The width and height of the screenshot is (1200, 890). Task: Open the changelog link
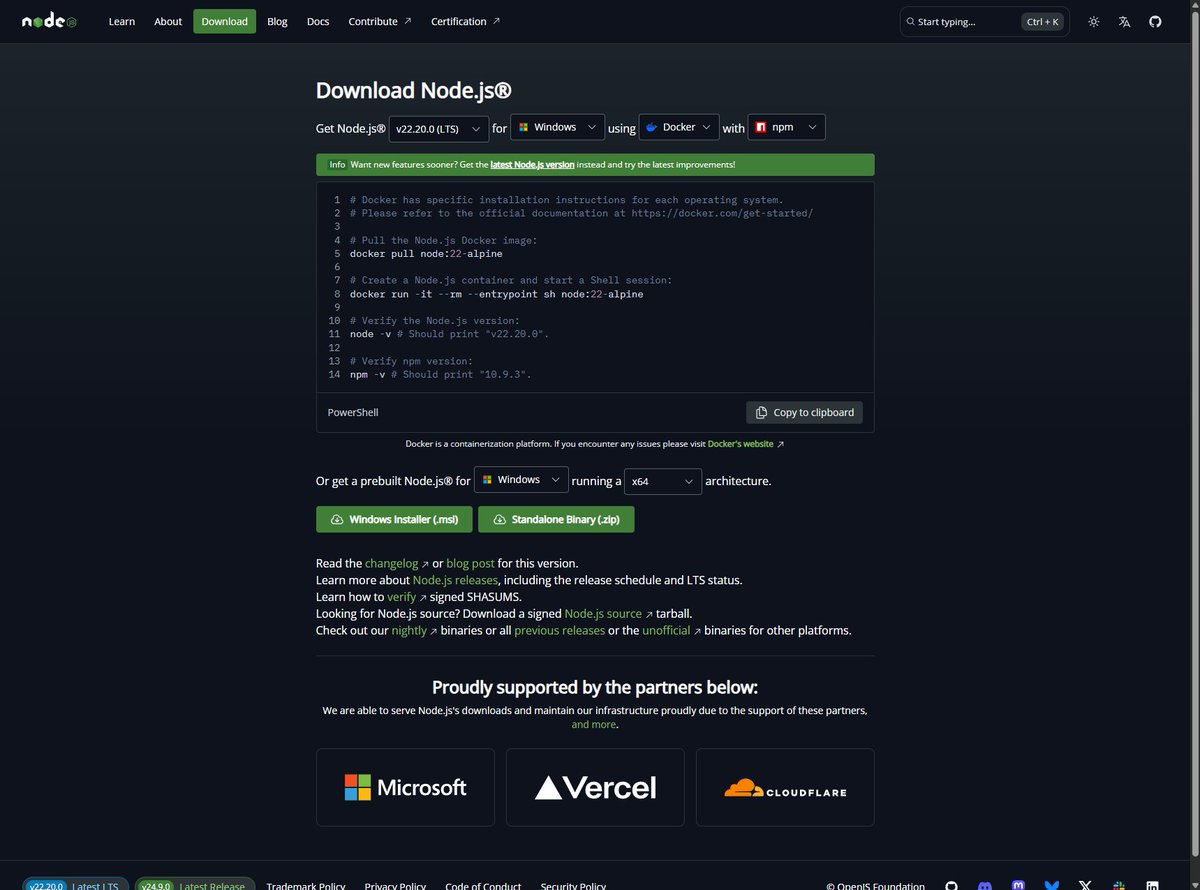pyautogui.click(x=396, y=563)
